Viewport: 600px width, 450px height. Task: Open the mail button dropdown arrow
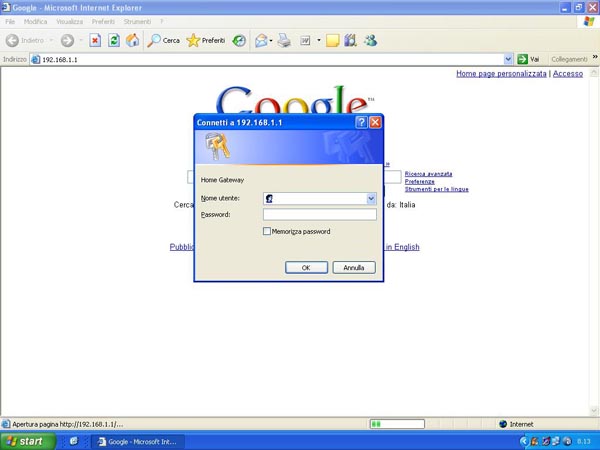pos(271,40)
